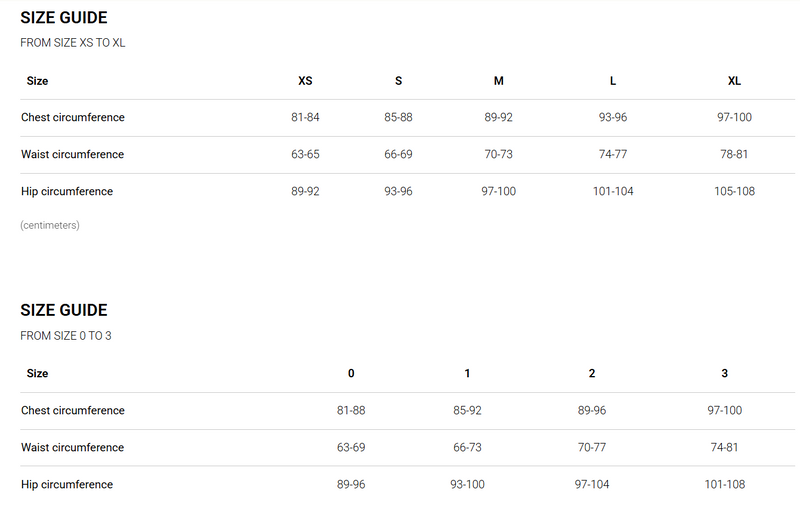Image resolution: width=800 pixels, height=511 pixels.
Task: Select waist value 78-81 under XL
Action: click(734, 155)
